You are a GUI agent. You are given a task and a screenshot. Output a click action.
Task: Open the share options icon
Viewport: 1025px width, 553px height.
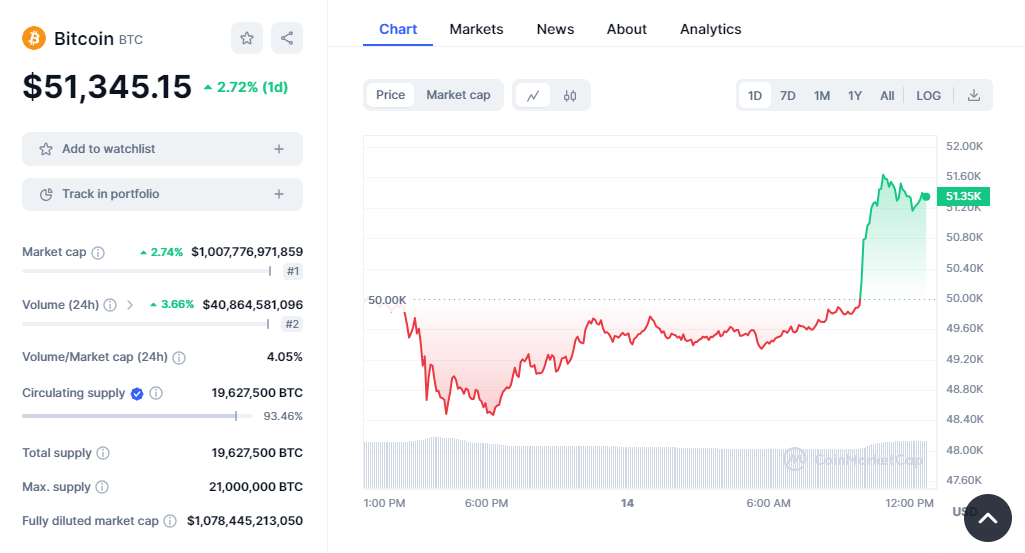(287, 38)
